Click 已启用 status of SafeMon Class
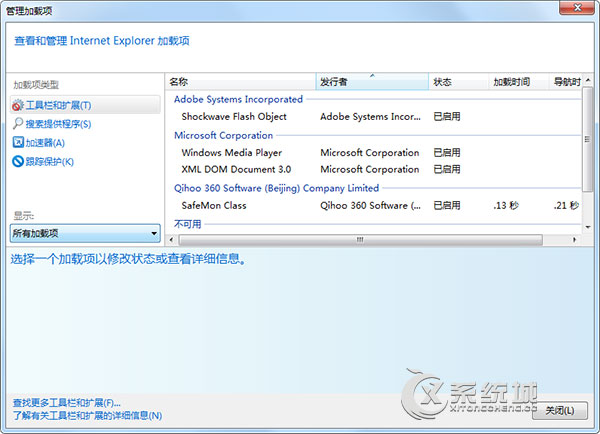 pyautogui.click(x=447, y=206)
